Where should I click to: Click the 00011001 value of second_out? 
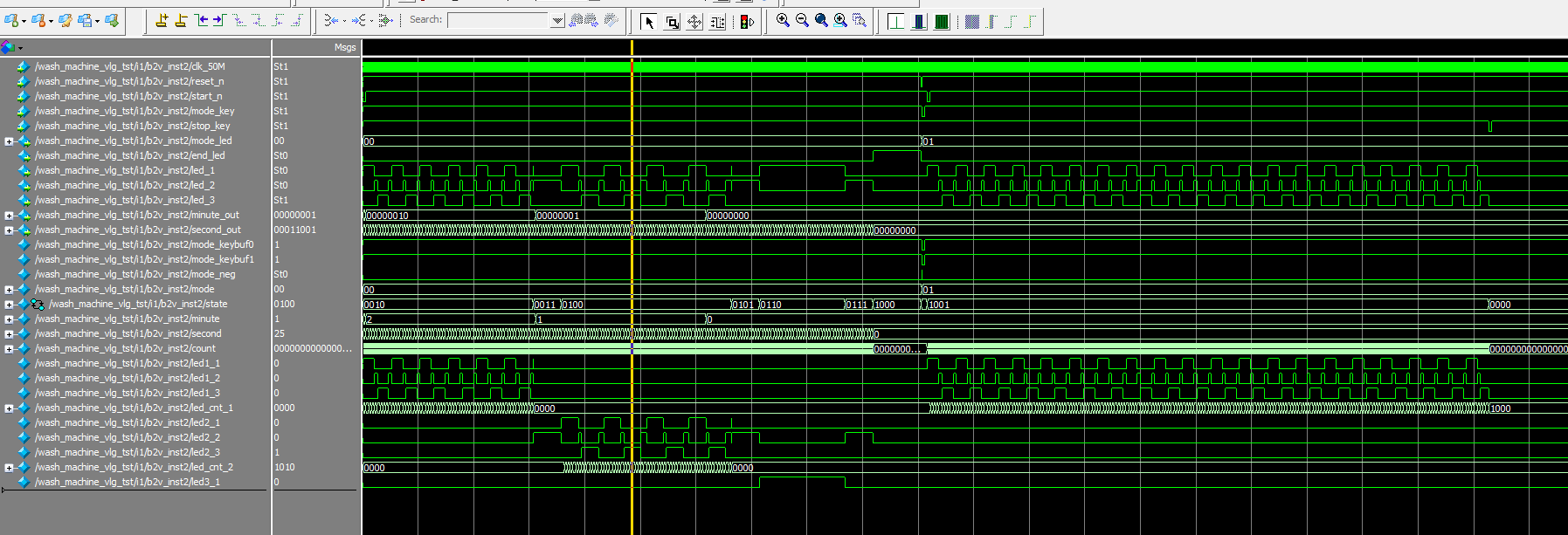(x=295, y=230)
